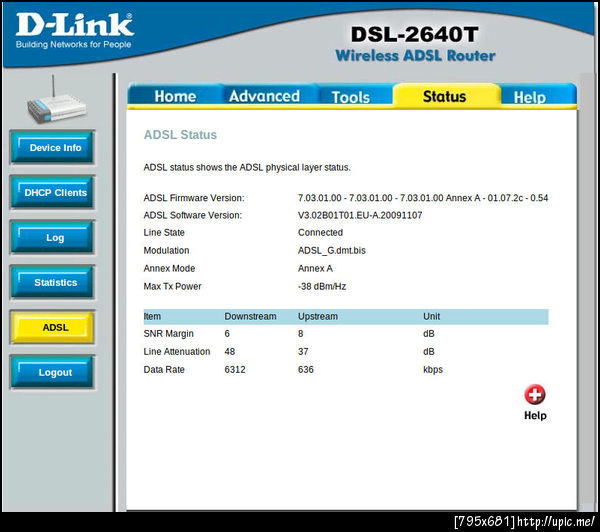
Task: View the Log page
Action: pyautogui.click(x=52, y=237)
